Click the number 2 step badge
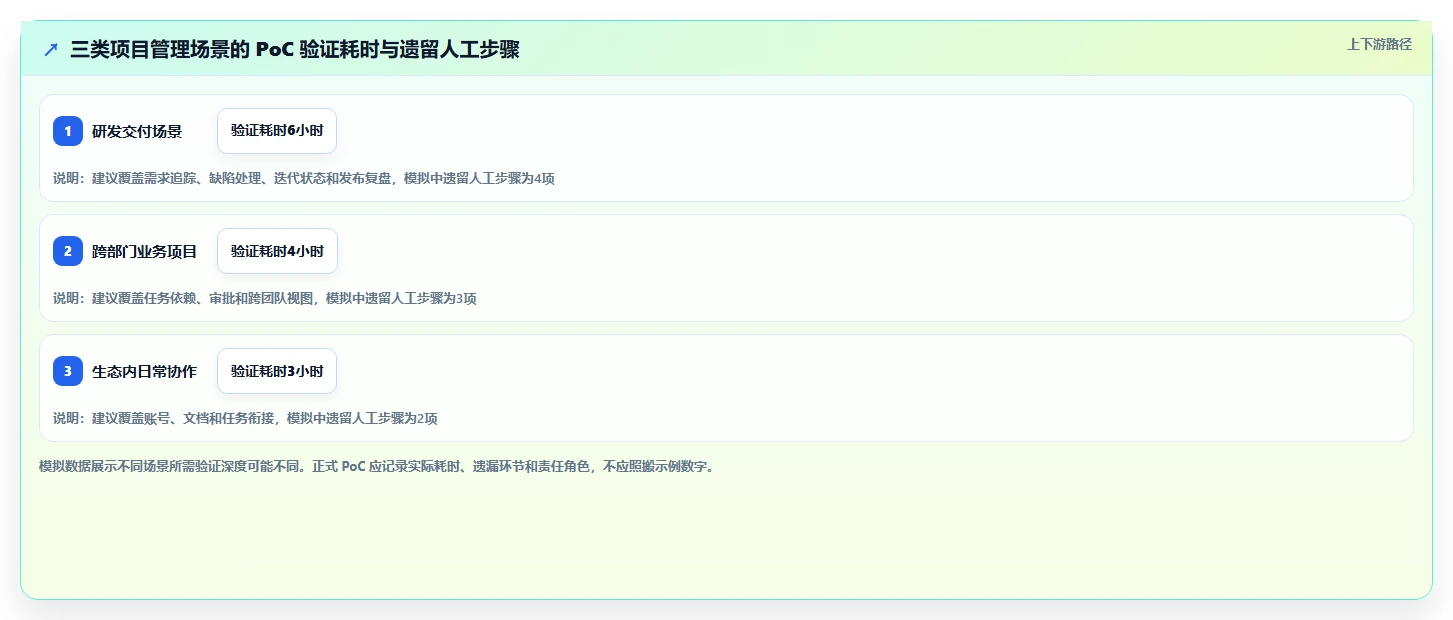 pyautogui.click(x=68, y=251)
